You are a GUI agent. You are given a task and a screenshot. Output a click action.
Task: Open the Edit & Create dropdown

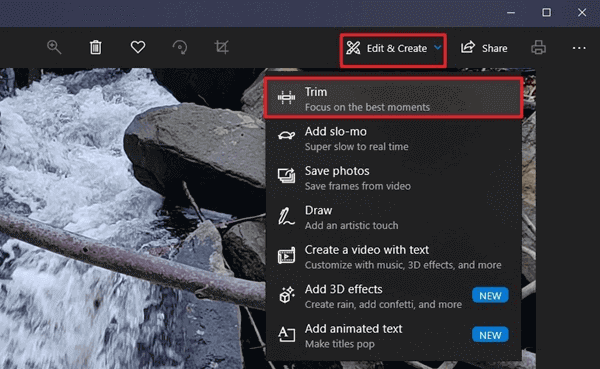pos(393,49)
